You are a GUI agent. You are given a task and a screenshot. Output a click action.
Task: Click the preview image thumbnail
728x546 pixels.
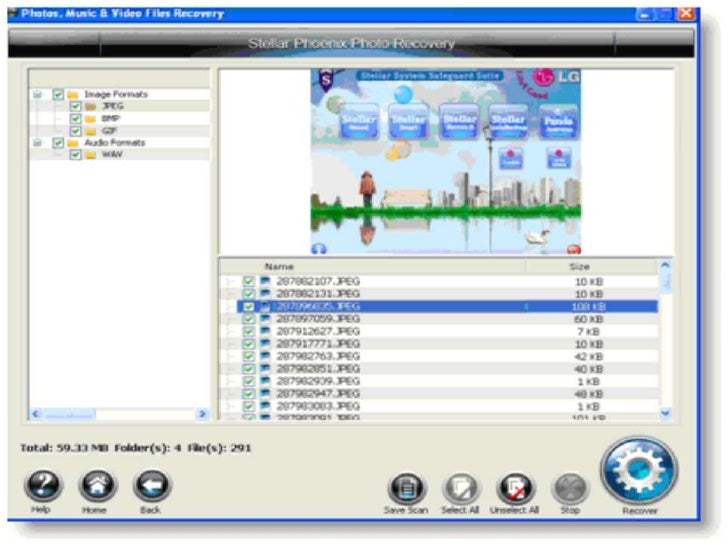point(446,162)
